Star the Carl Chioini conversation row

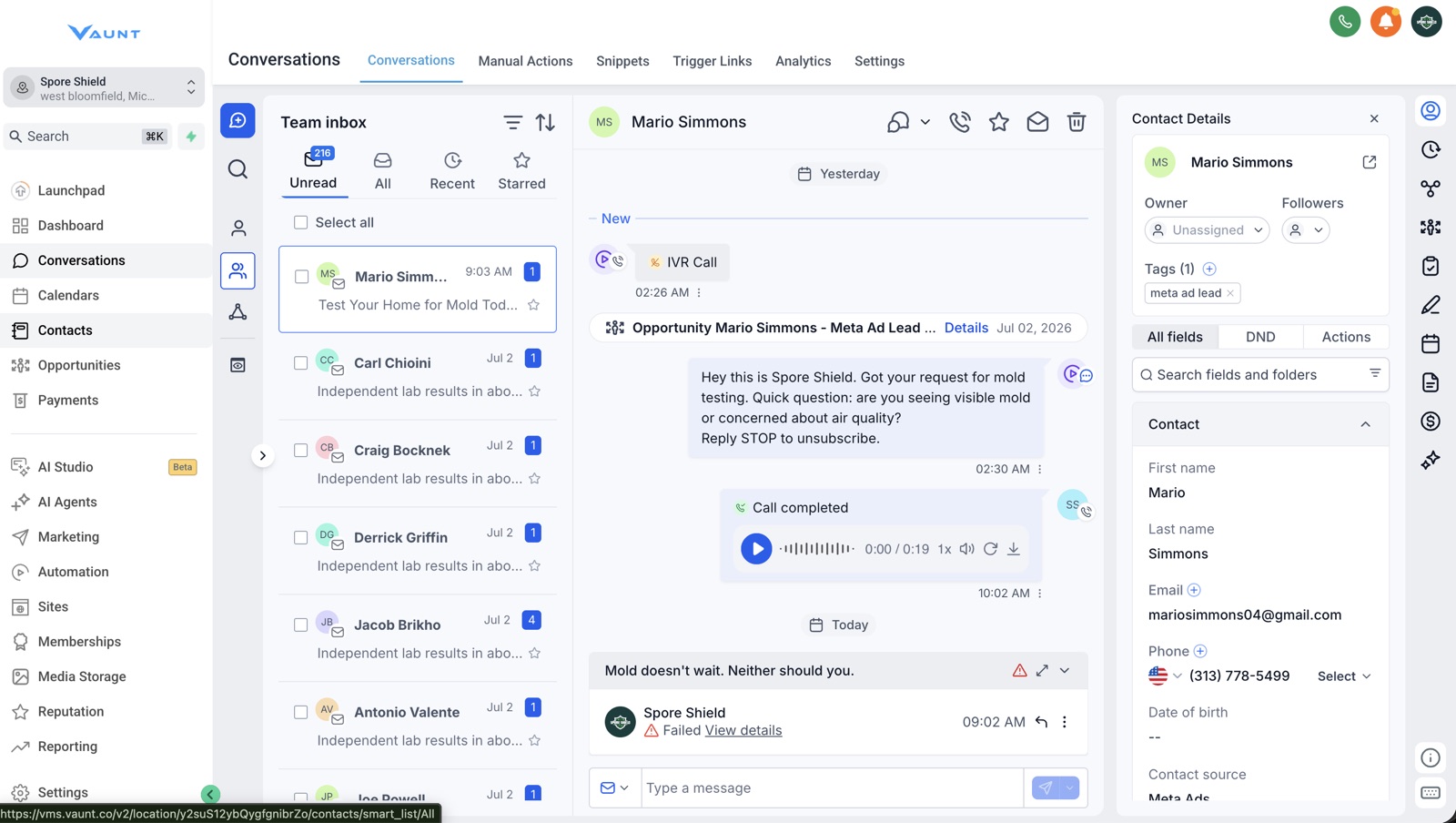point(535,391)
